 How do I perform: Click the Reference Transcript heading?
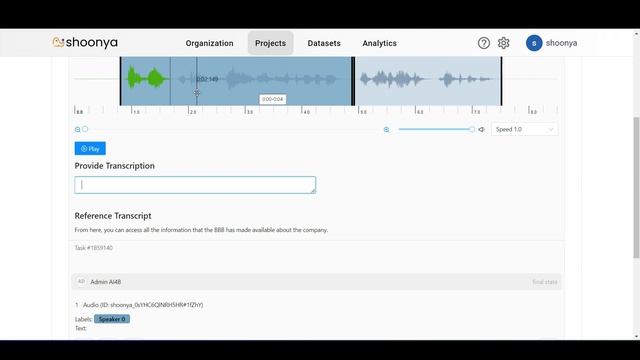click(113, 216)
